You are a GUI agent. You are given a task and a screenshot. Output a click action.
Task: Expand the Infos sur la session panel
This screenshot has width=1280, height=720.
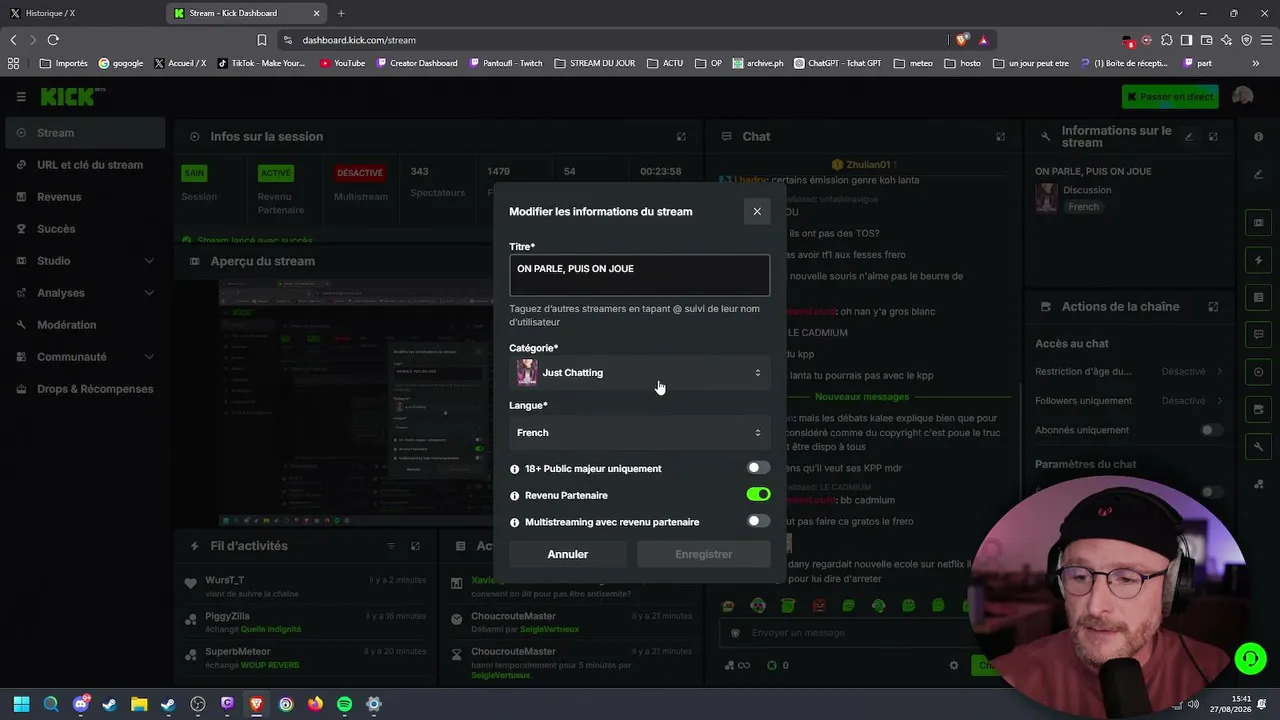(x=682, y=137)
